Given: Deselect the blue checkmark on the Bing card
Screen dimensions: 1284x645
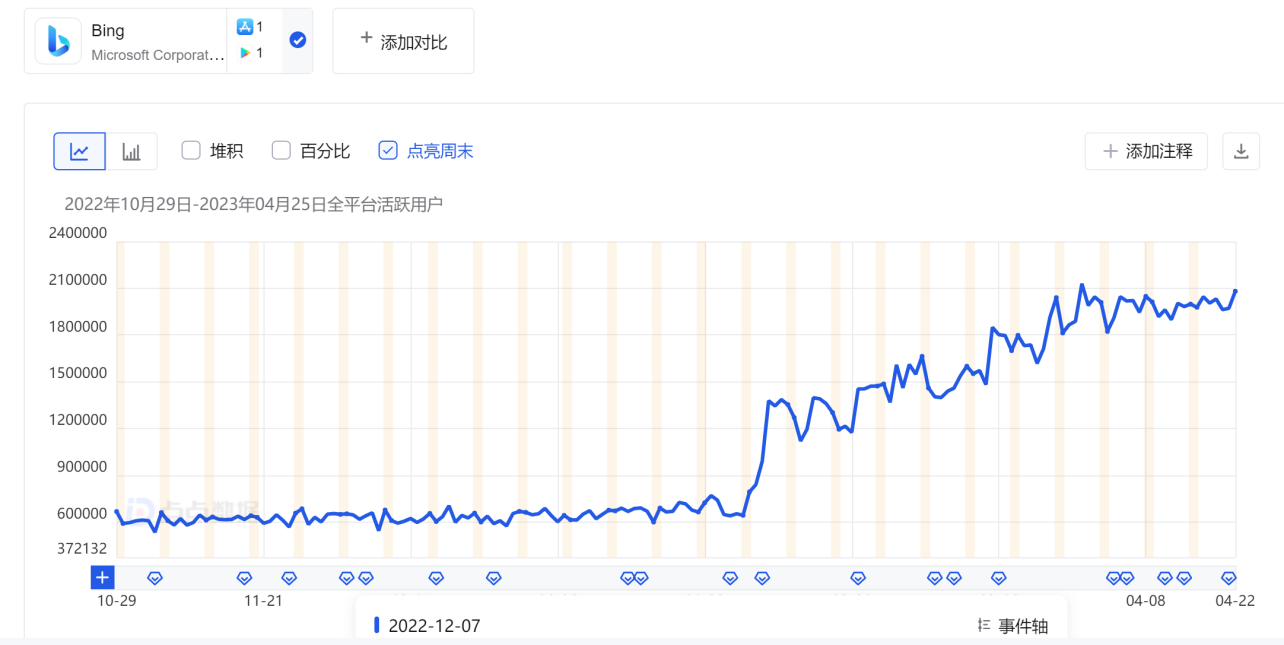Looking at the screenshot, I should [x=297, y=40].
